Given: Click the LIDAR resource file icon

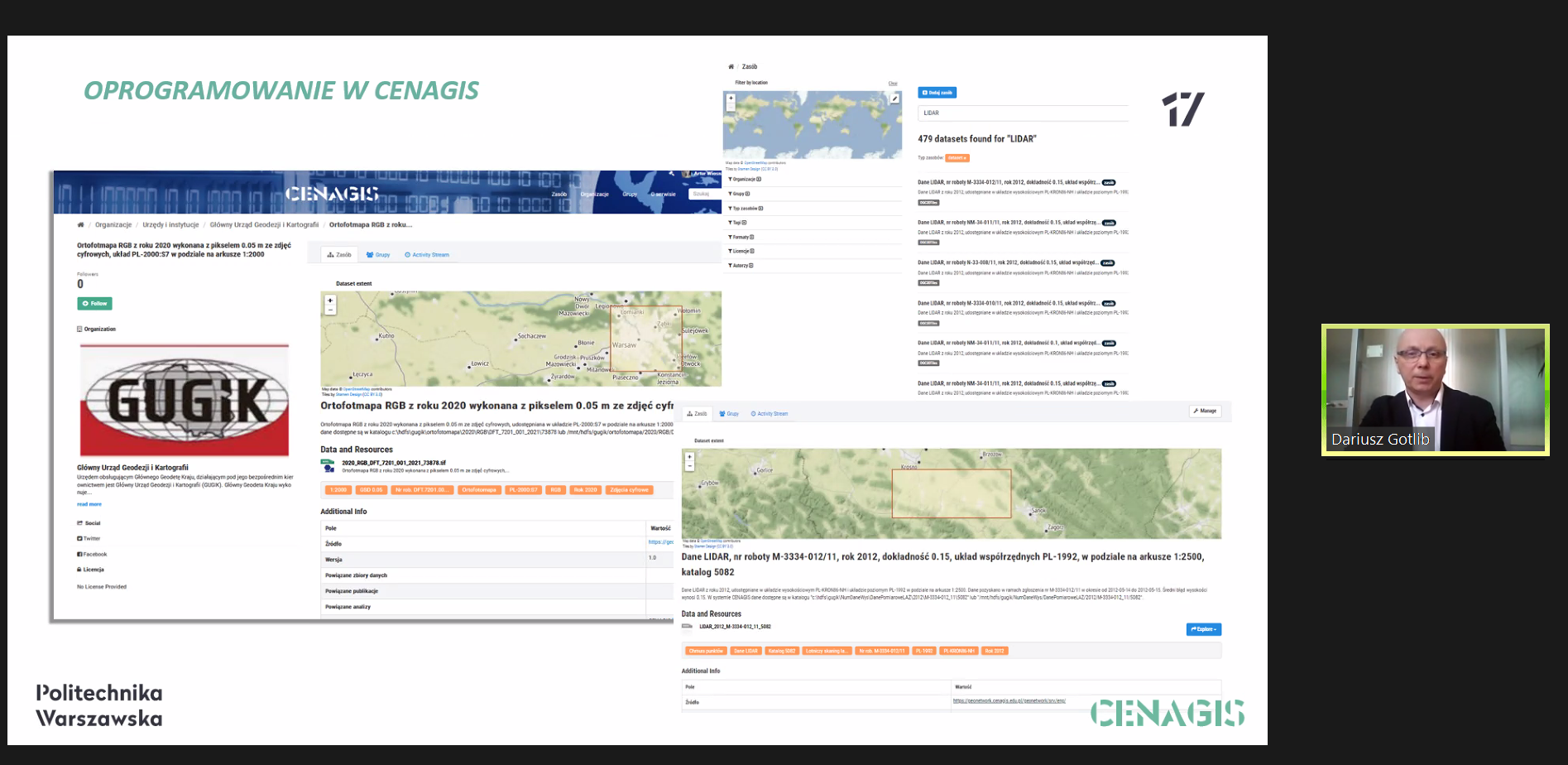Looking at the screenshot, I should click(x=687, y=627).
